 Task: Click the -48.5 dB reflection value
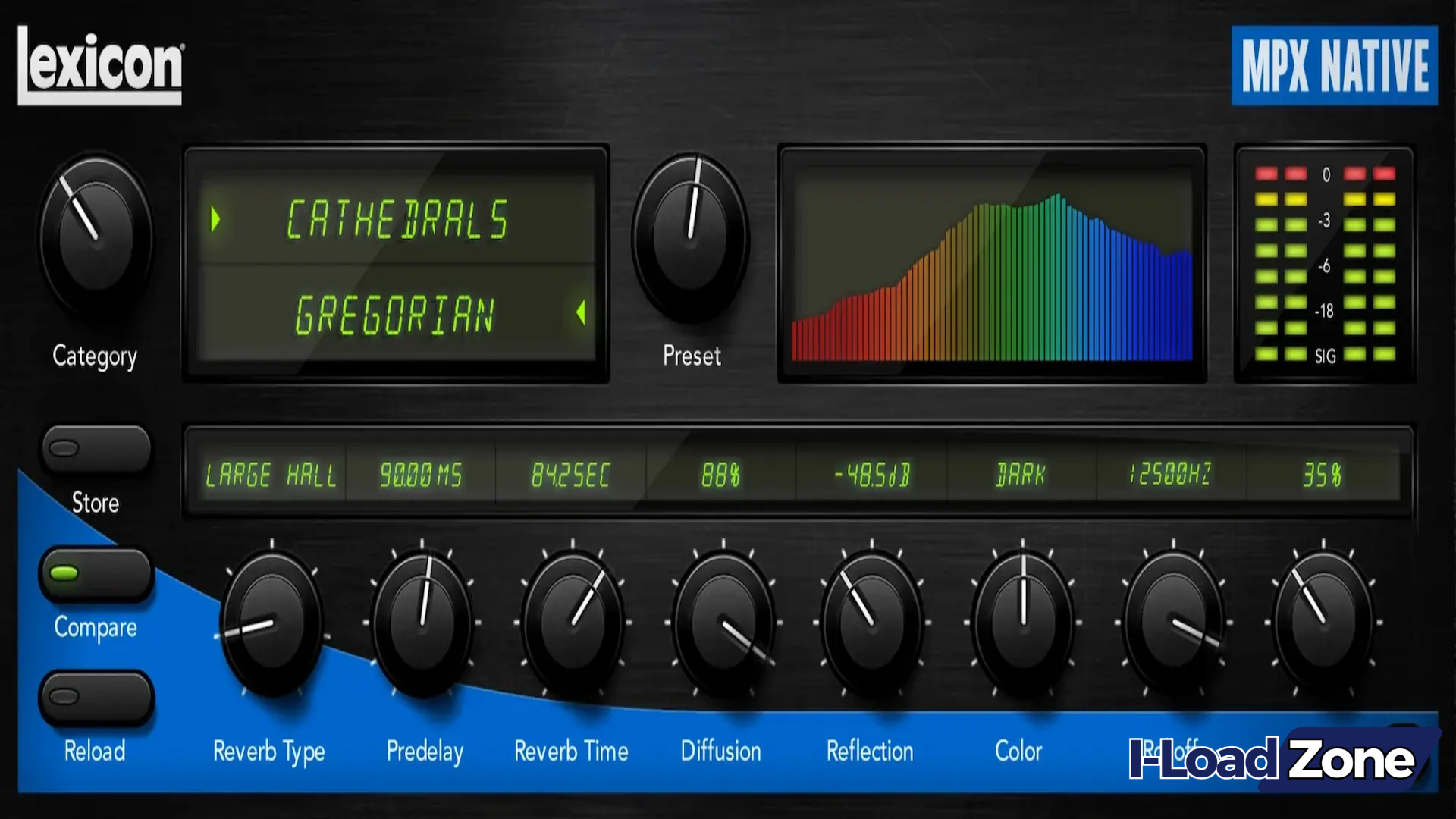click(871, 475)
